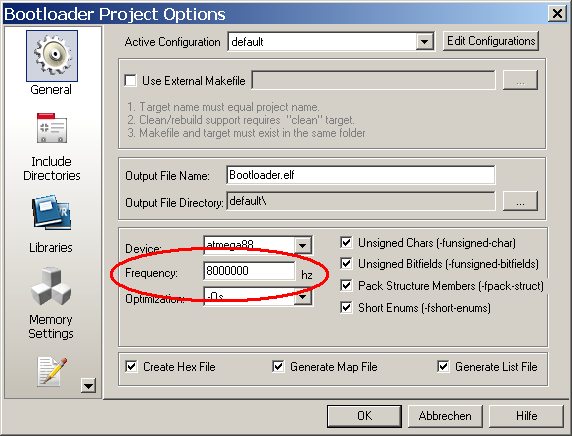Toggle the Create Hex File checkbox
Image resolution: width=572 pixels, height=436 pixels.
(x=131, y=366)
